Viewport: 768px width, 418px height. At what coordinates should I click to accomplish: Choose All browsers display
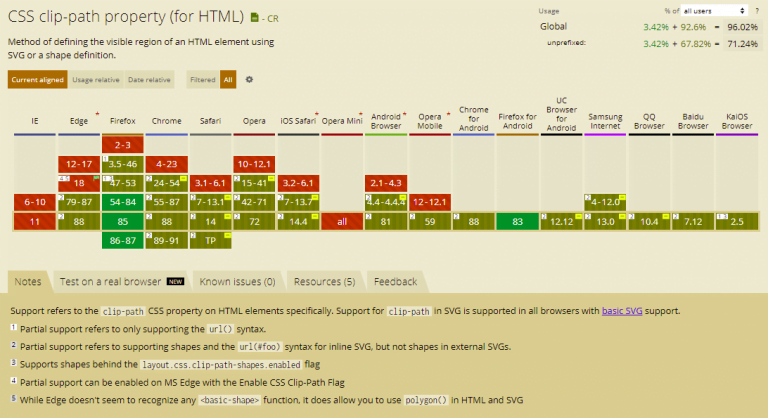[x=228, y=79]
